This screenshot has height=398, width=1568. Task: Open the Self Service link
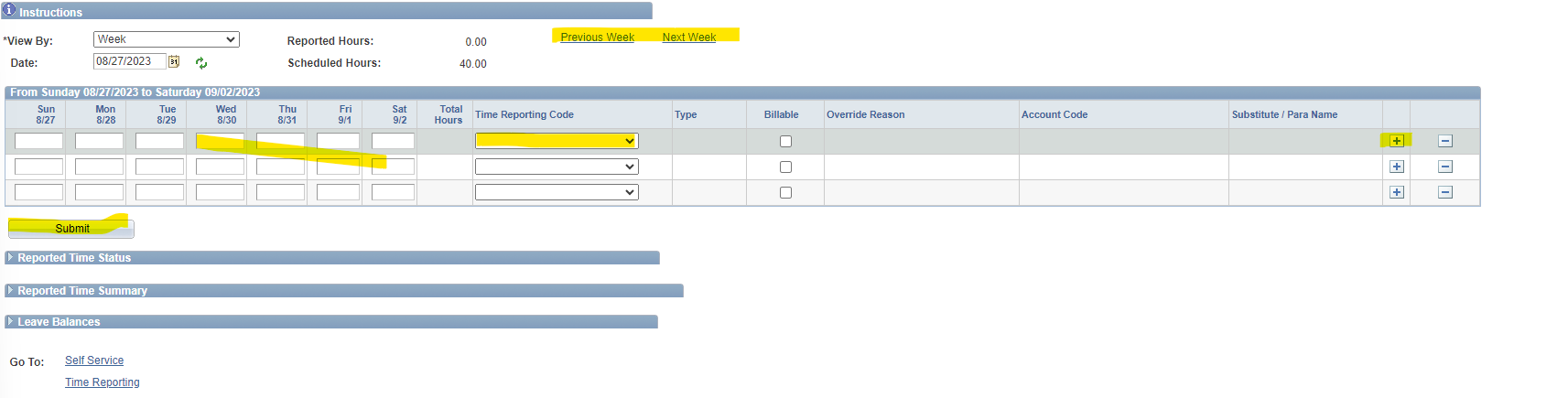tap(94, 360)
